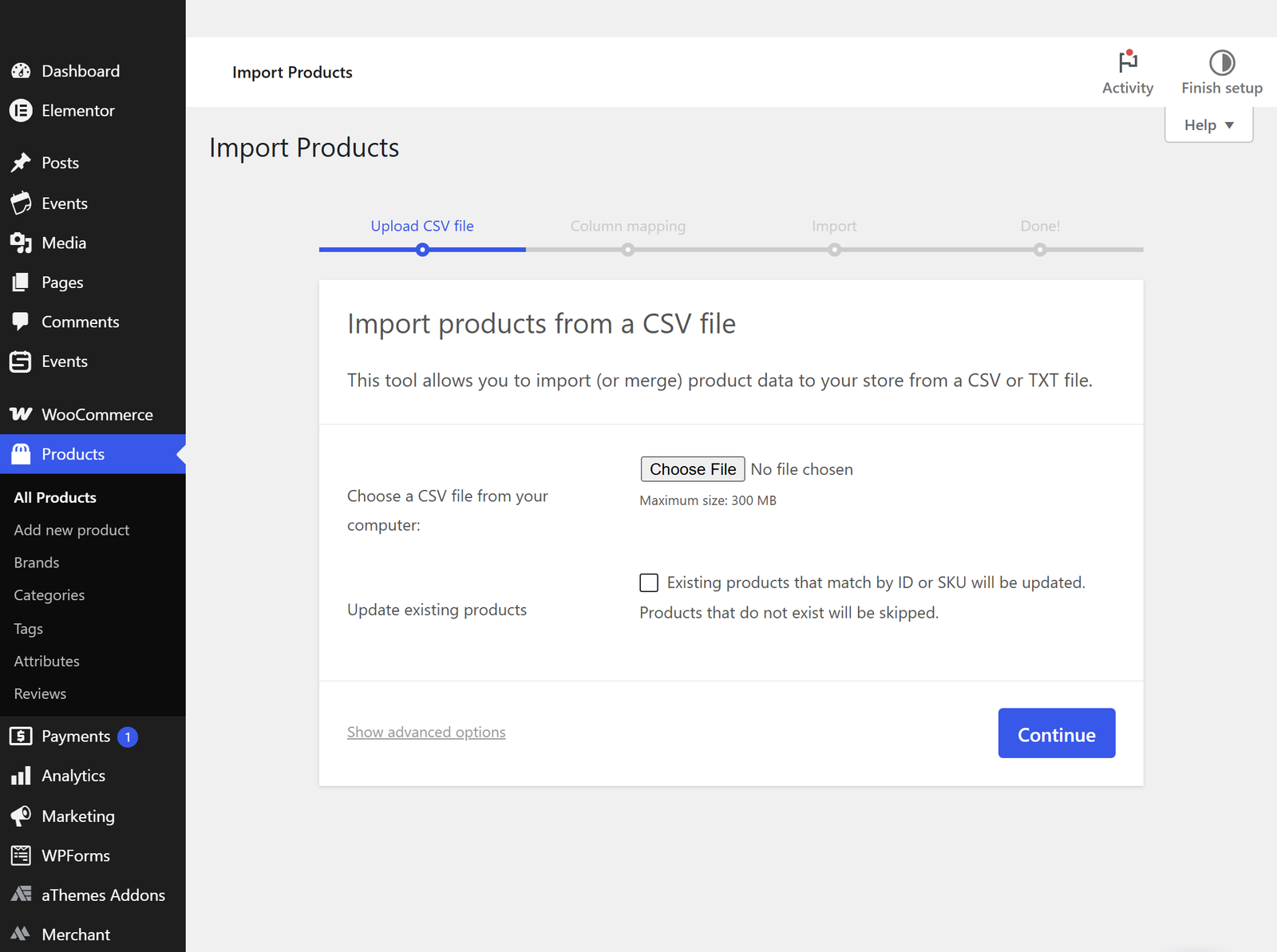Expand the Help dropdown

[x=1209, y=125]
